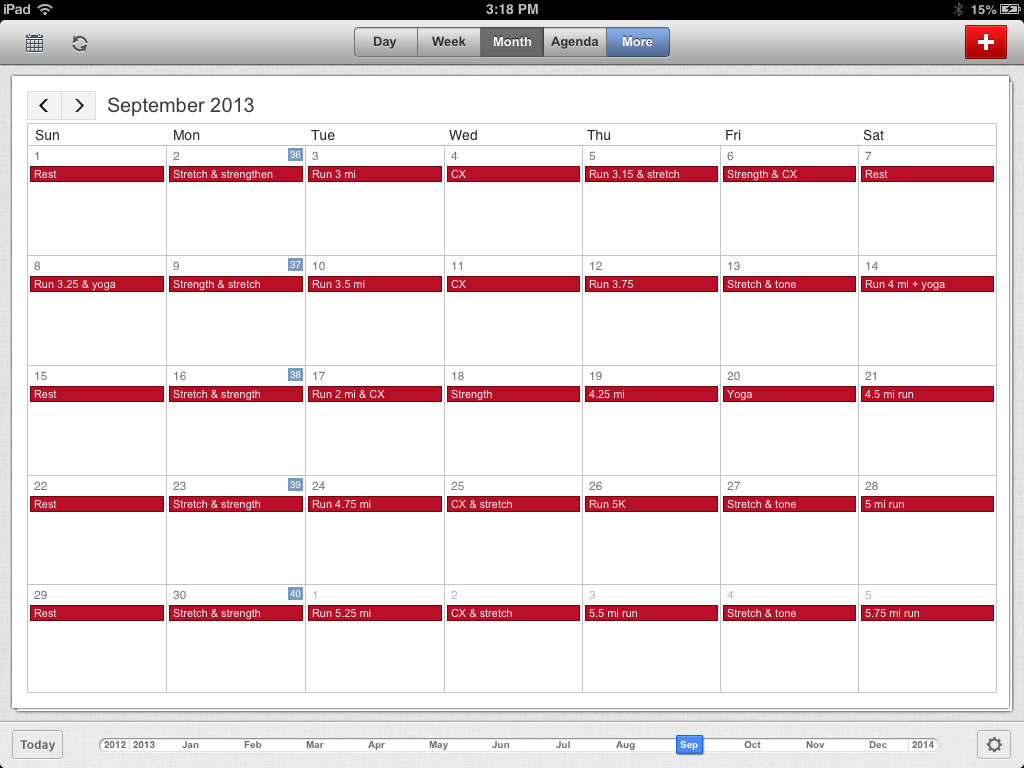The width and height of the screenshot is (1024, 768).
Task: Select week number 36 badge
Action: coord(295,155)
